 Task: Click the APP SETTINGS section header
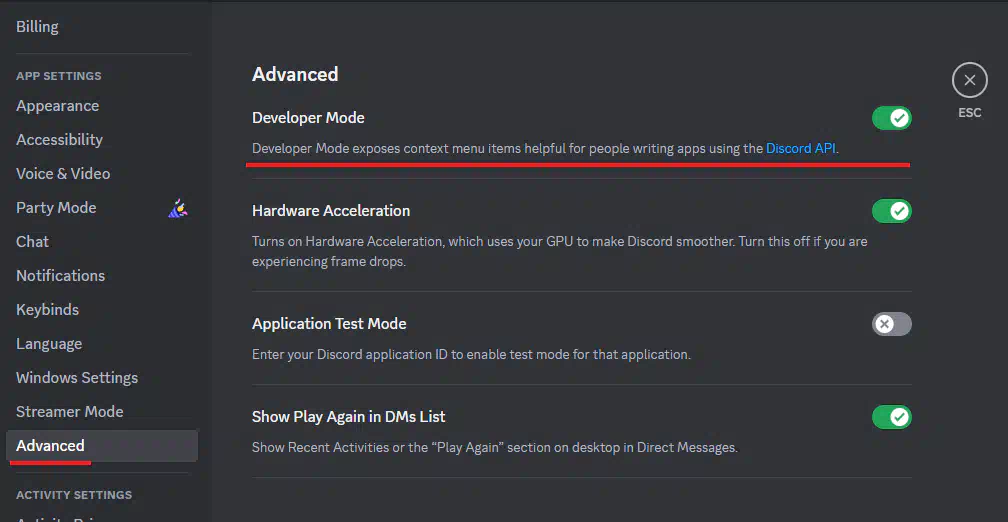point(58,76)
